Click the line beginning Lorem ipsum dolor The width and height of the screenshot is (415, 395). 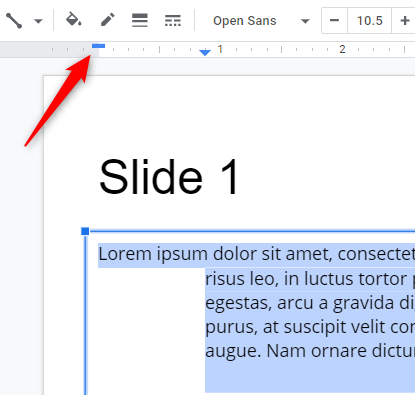256,254
